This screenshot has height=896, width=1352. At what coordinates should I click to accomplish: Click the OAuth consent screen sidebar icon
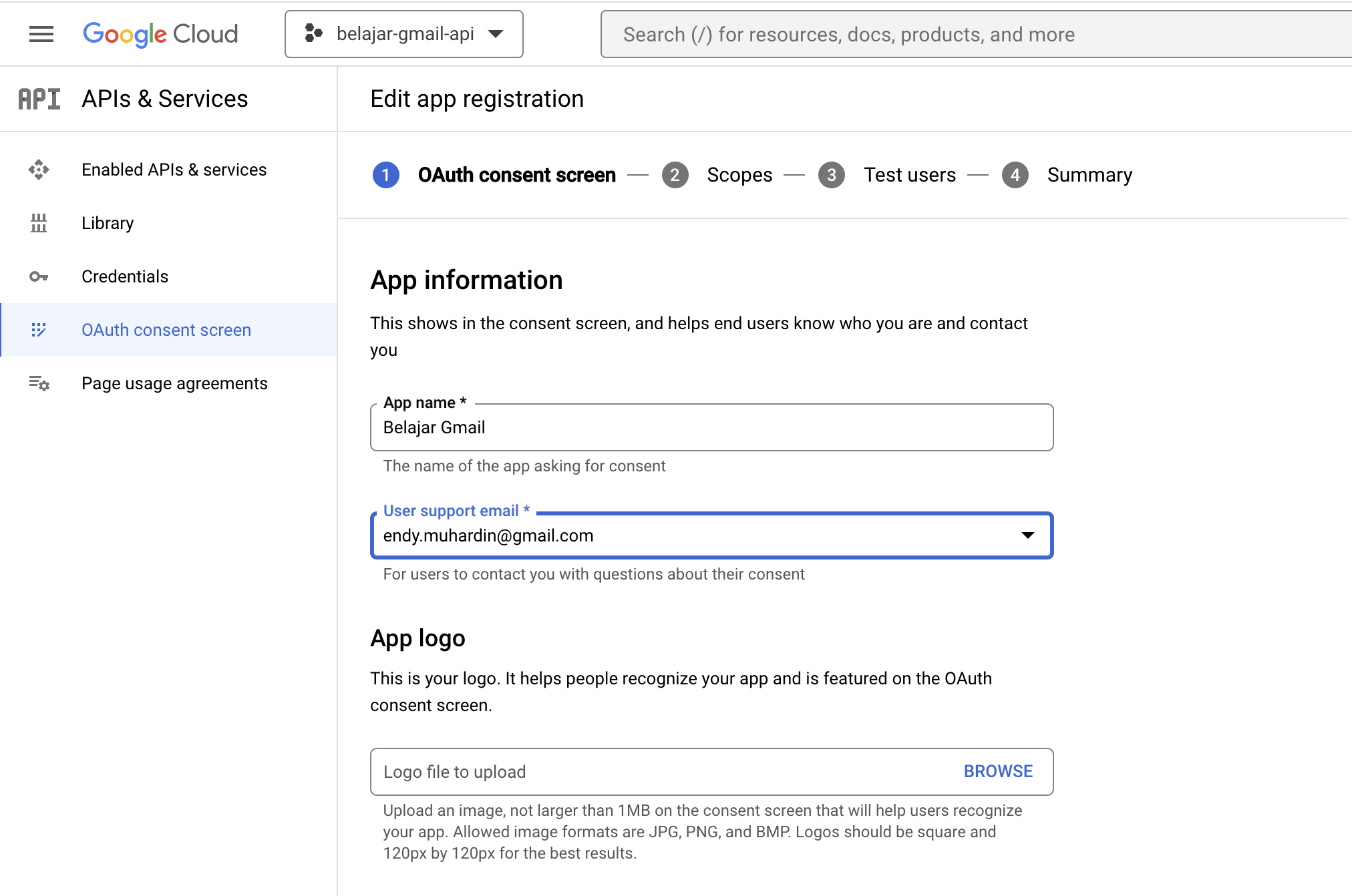(39, 330)
